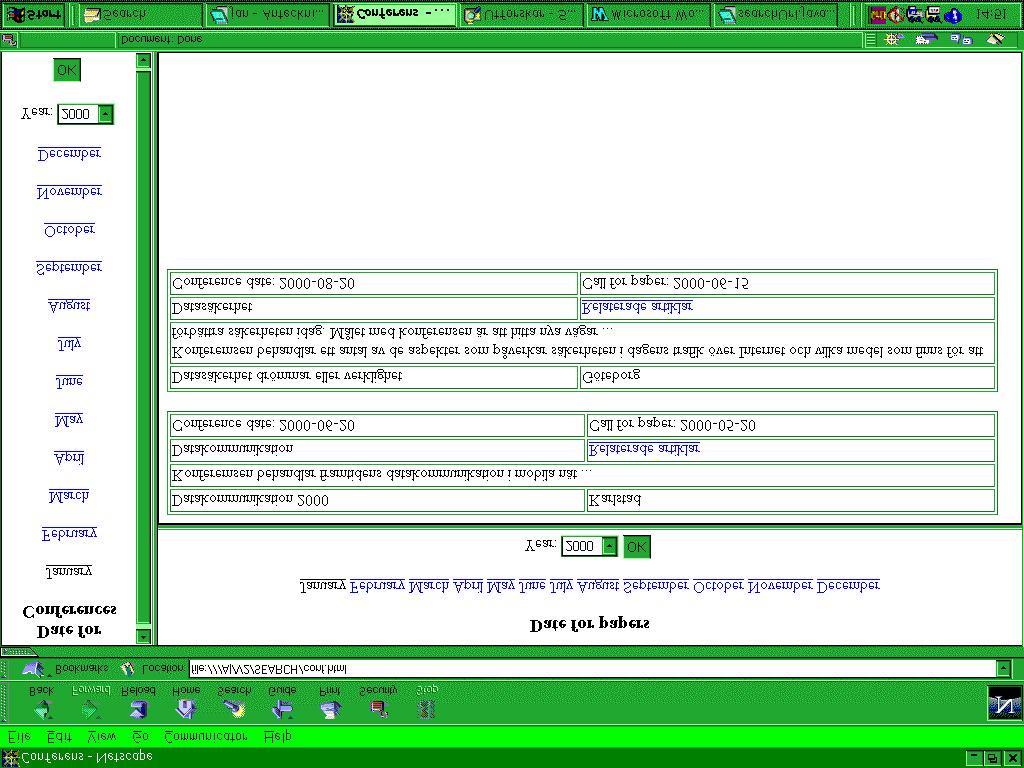Screen dimensions: 1024x768
Task: Click the Location URL input field
Action: (592, 668)
